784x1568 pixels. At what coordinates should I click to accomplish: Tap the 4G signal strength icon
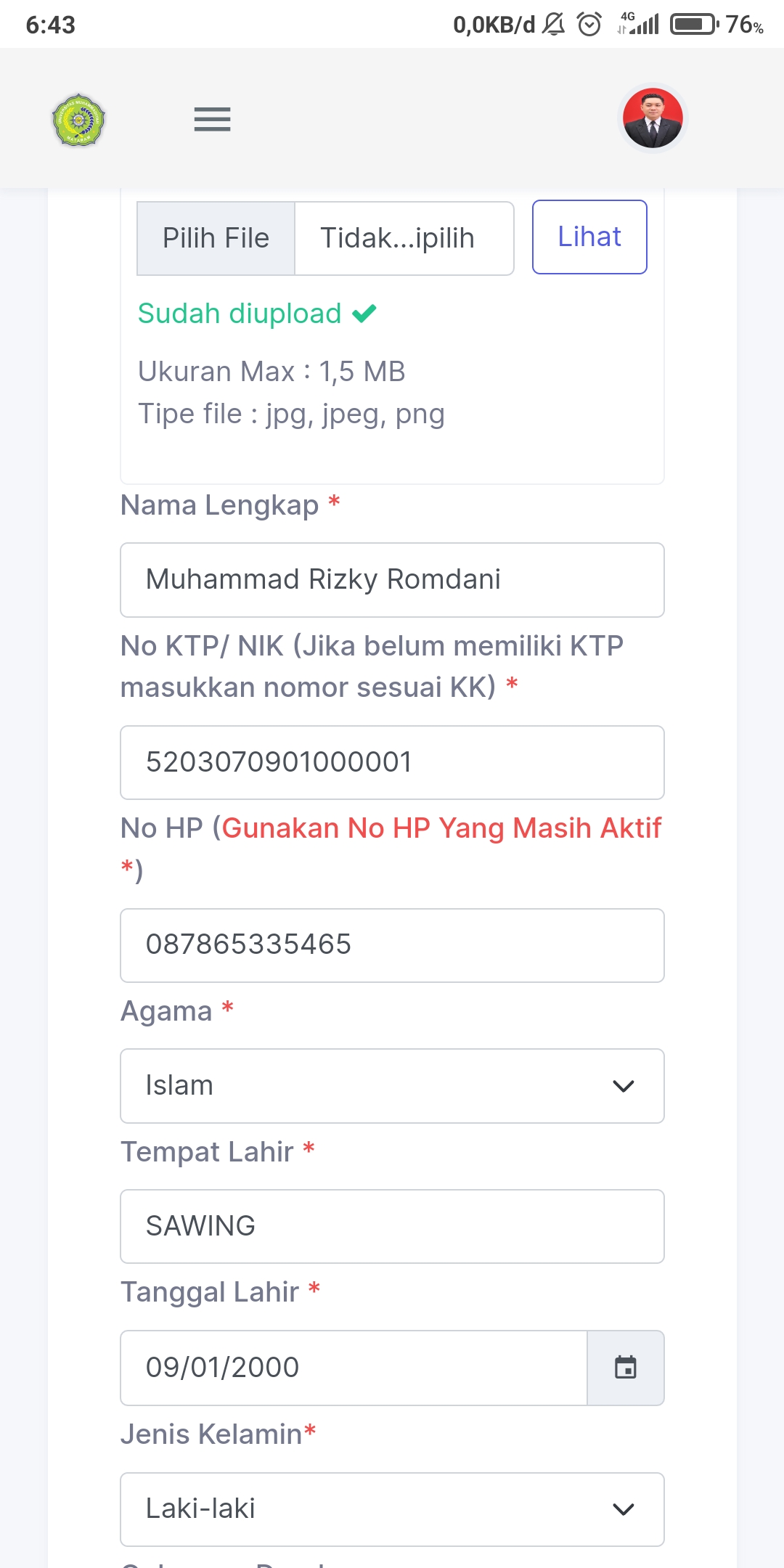point(639,24)
